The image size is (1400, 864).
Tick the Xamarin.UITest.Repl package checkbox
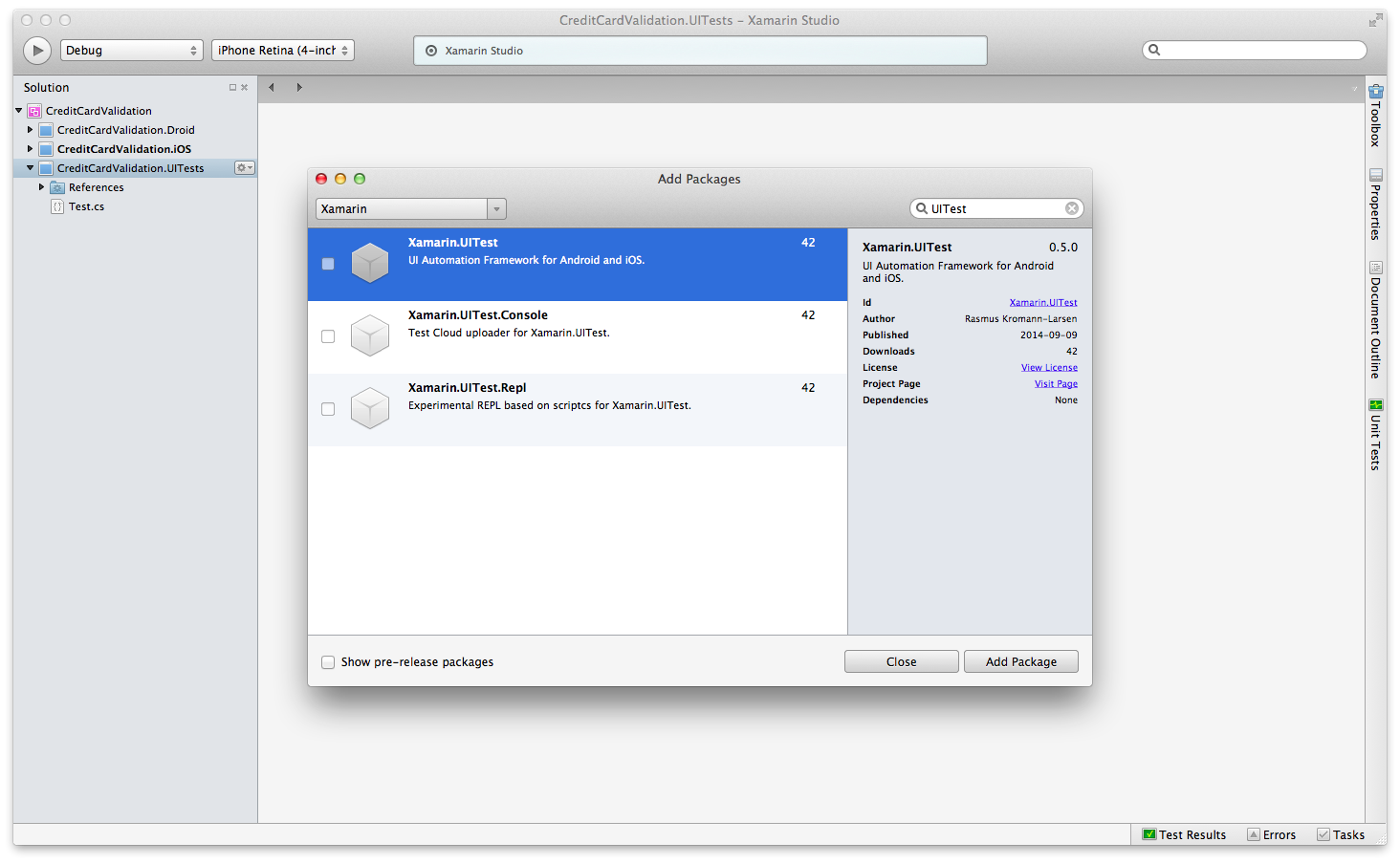pos(328,409)
